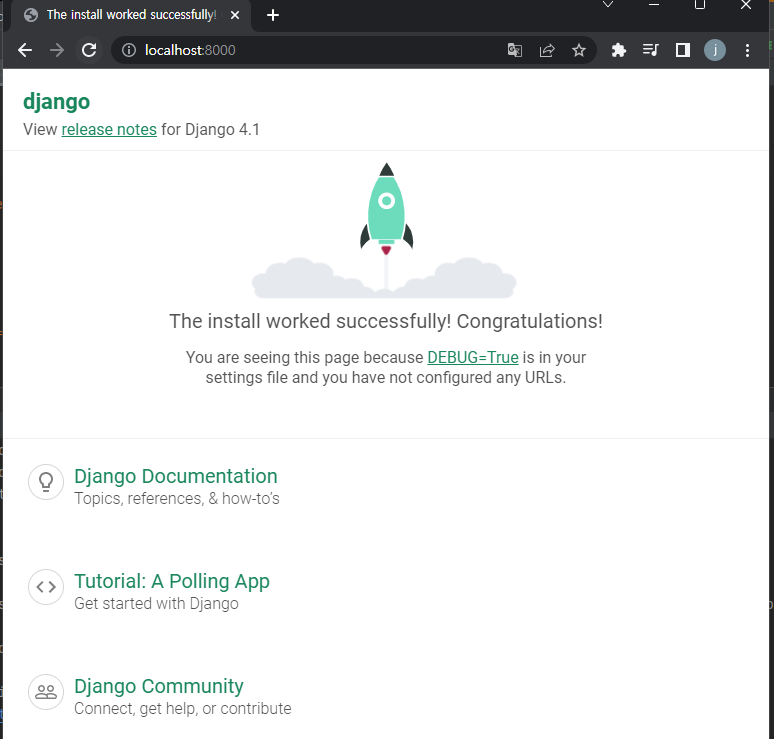This screenshot has width=774, height=739.
Task: Close the browser window
Action: (746, 4)
